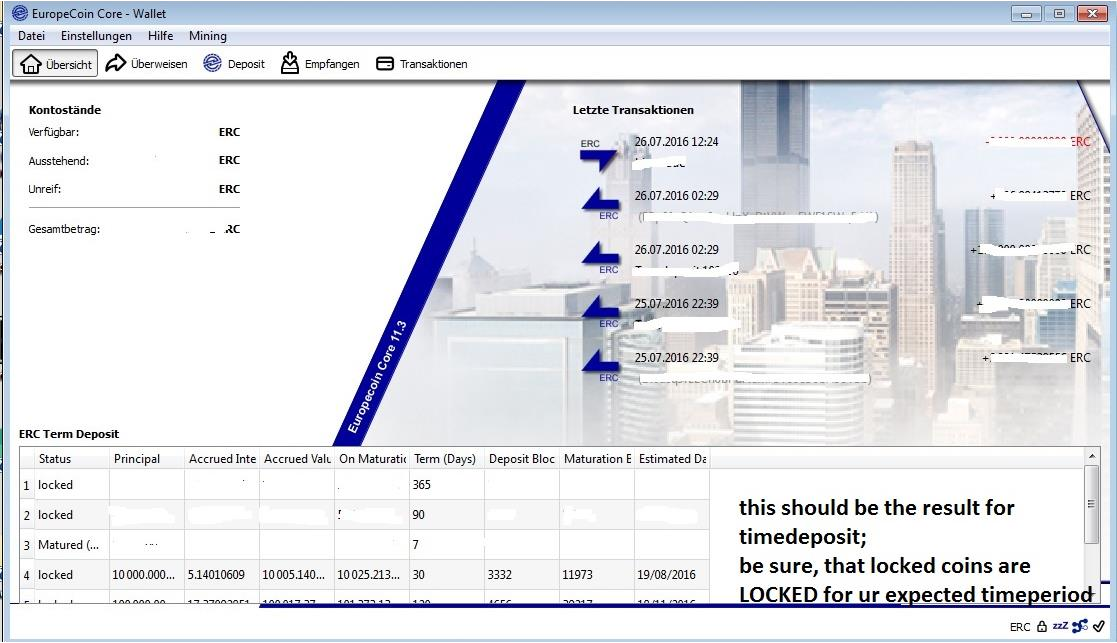Click the 90 term days cell
The width and height of the screenshot is (1117, 643).
447,515
